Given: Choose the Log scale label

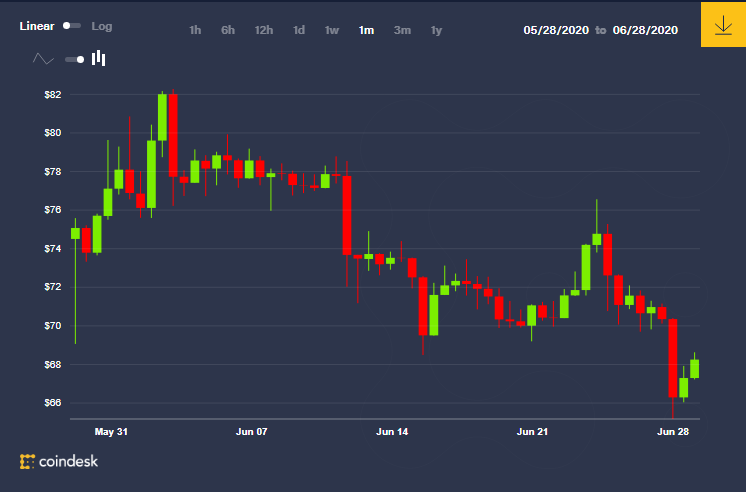Looking at the screenshot, I should pos(102,26).
